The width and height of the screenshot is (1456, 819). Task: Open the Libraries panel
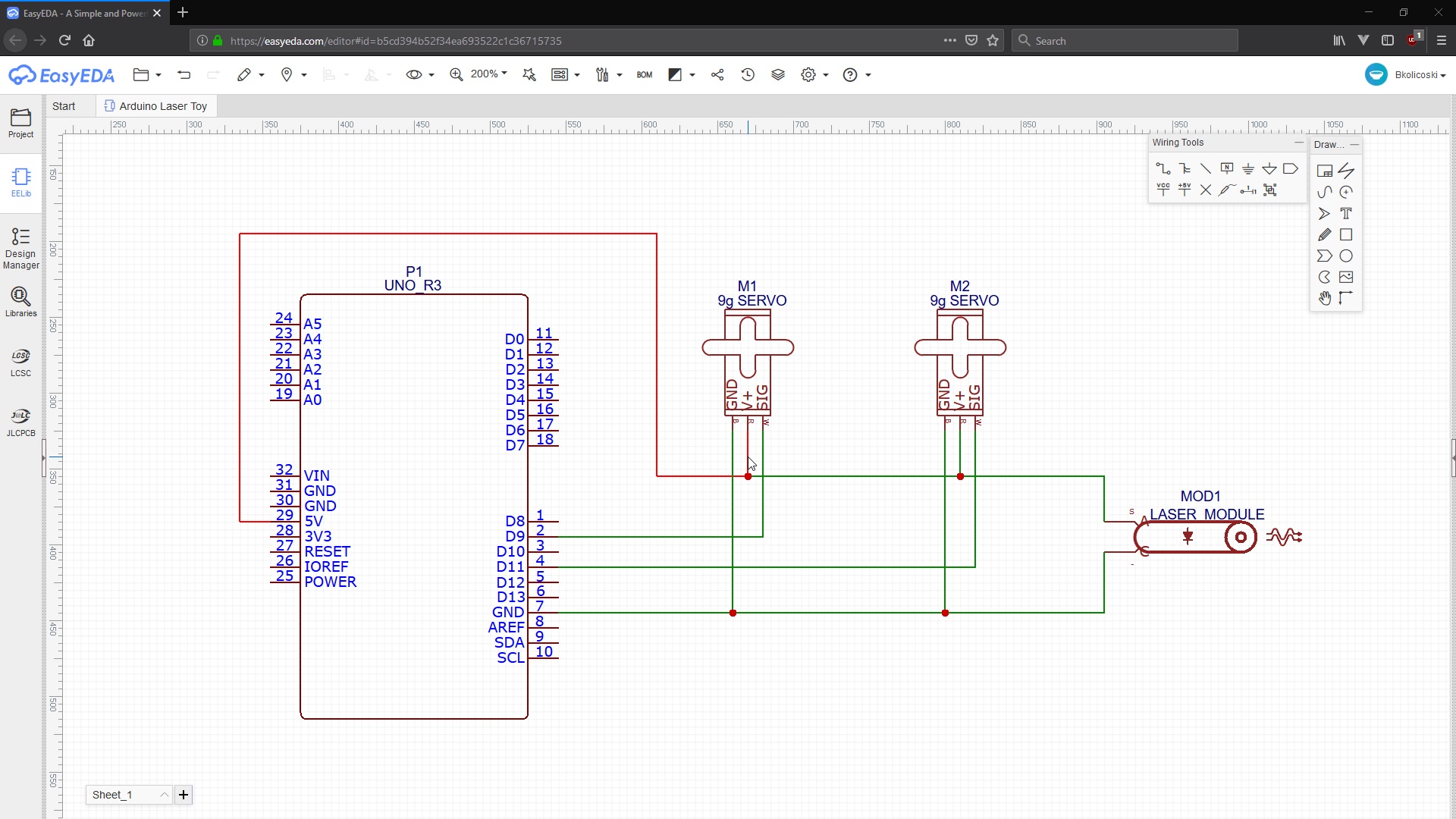(20, 302)
